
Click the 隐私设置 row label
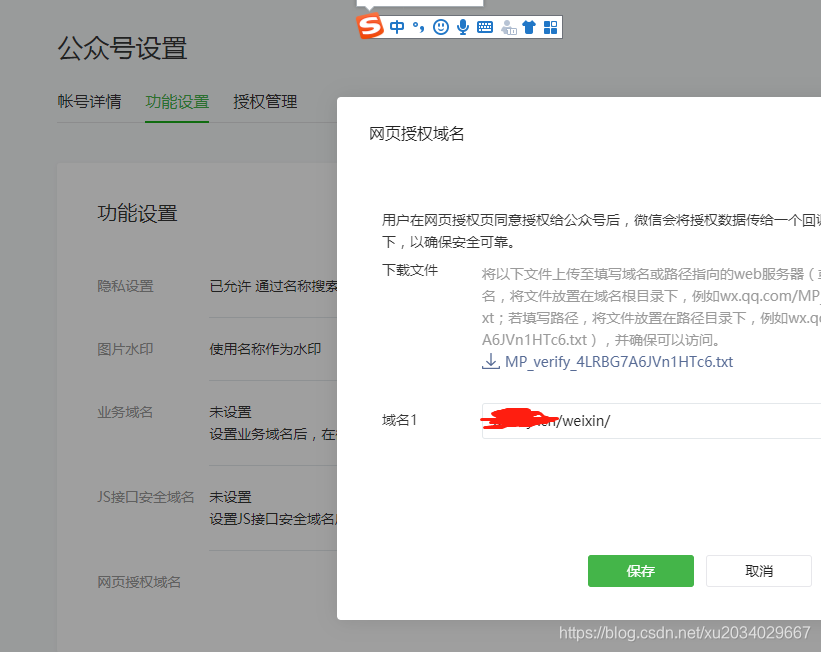(x=125, y=286)
